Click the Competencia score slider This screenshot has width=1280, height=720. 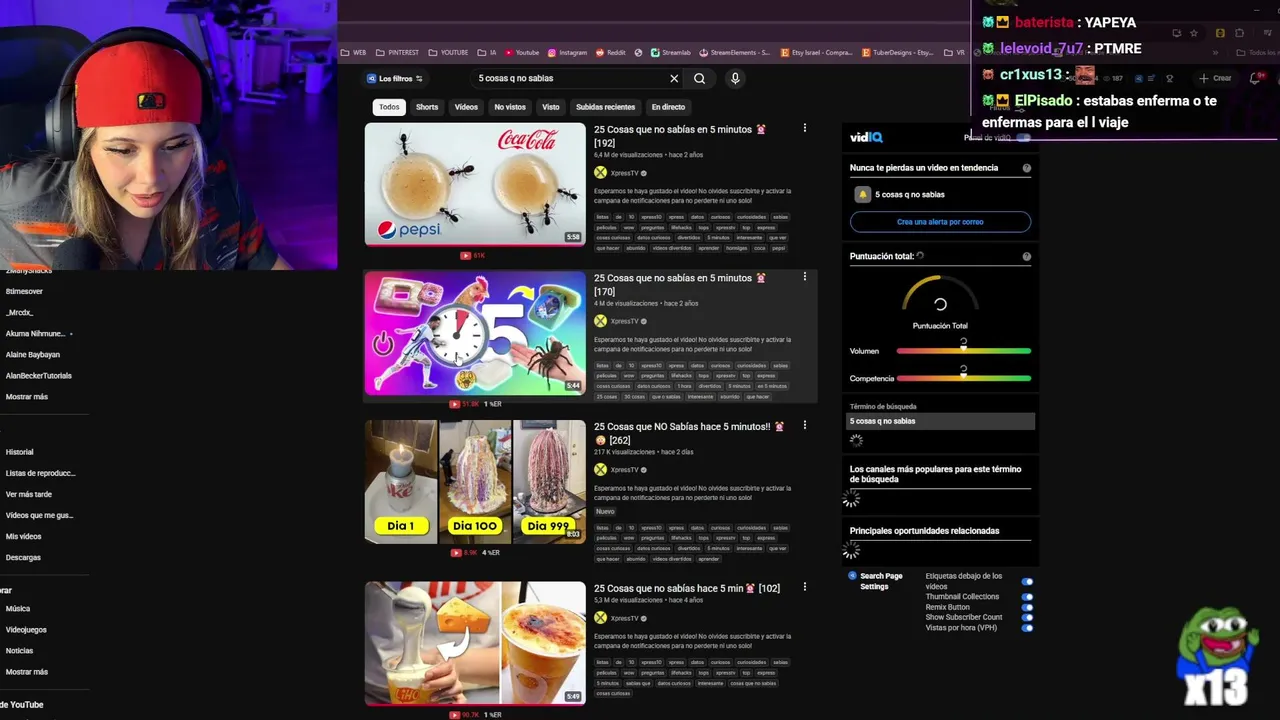click(x=963, y=378)
